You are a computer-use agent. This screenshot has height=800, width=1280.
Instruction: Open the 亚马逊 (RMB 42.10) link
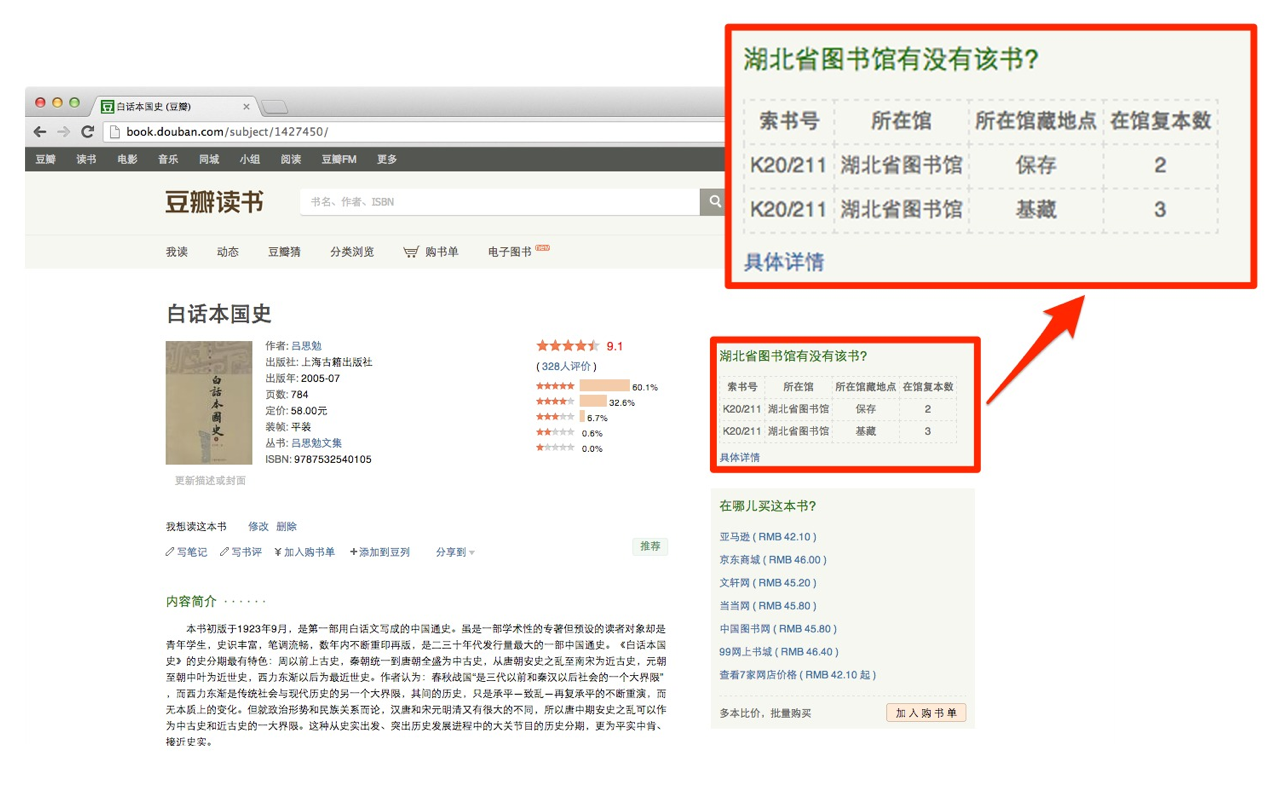(768, 537)
